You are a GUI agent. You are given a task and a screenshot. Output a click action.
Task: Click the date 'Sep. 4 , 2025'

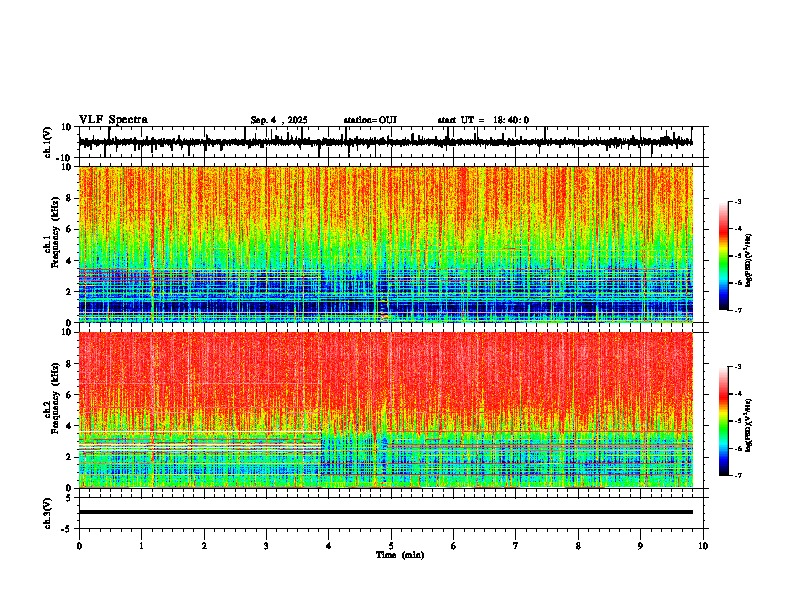(279, 120)
